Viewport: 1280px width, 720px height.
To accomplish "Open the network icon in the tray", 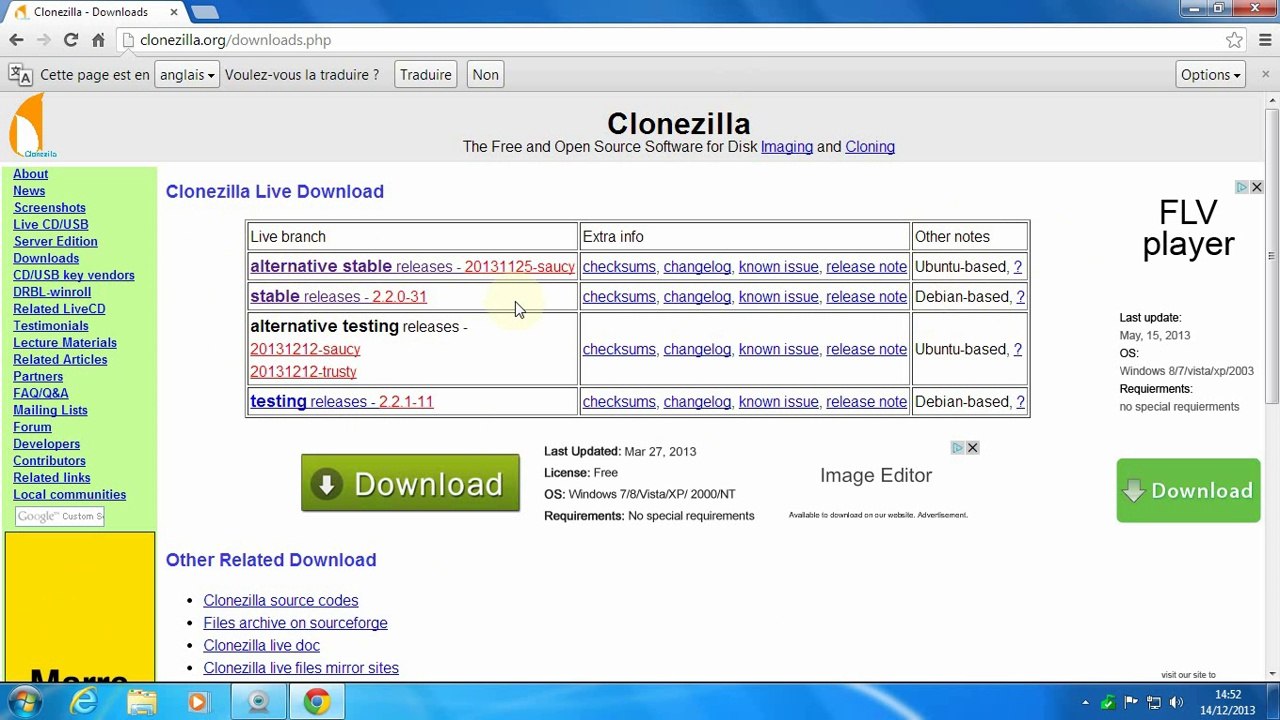I will click(1154, 702).
